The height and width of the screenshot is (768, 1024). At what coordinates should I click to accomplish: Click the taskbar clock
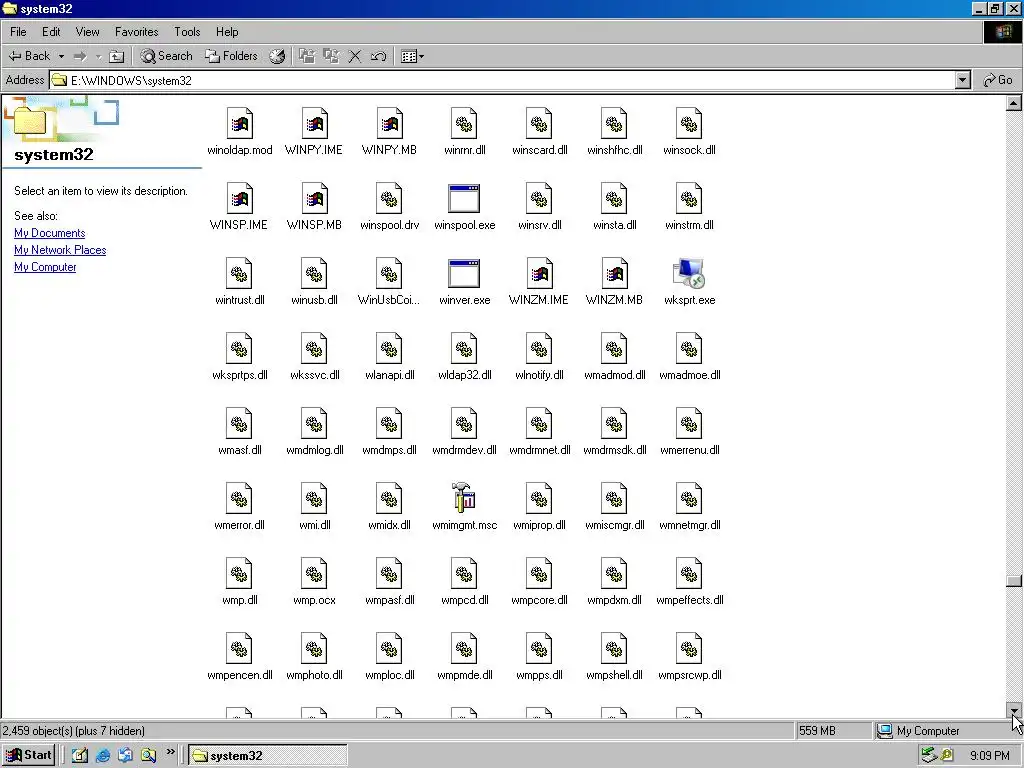click(x=989, y=756)
